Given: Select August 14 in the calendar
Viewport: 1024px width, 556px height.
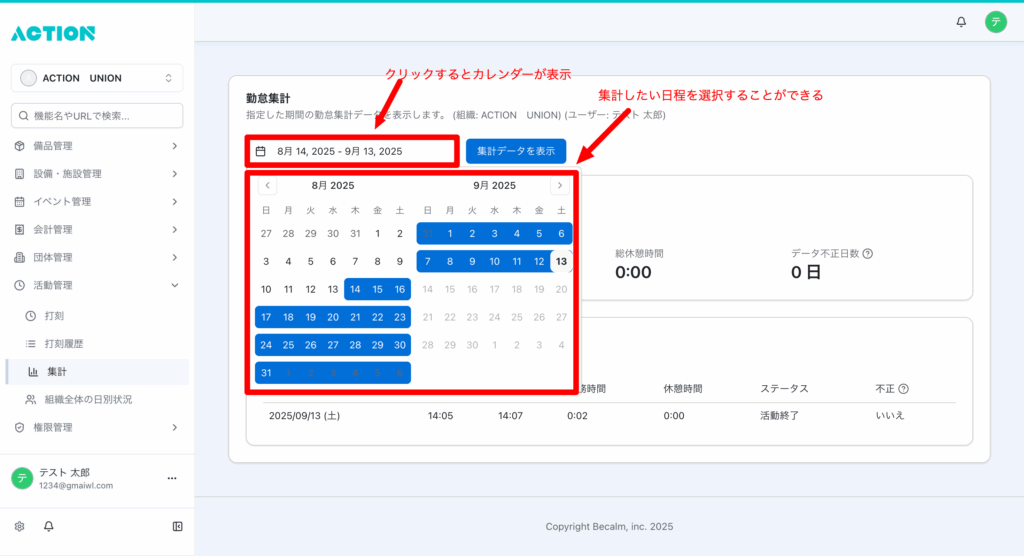Looking at the screenshot, I should [355, 289].
